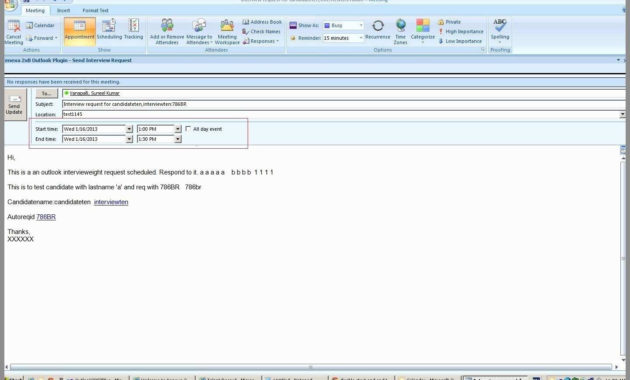Viewport: 630px width, 380px height.
Task: Check the All day event checkbox
Action: 188,129
